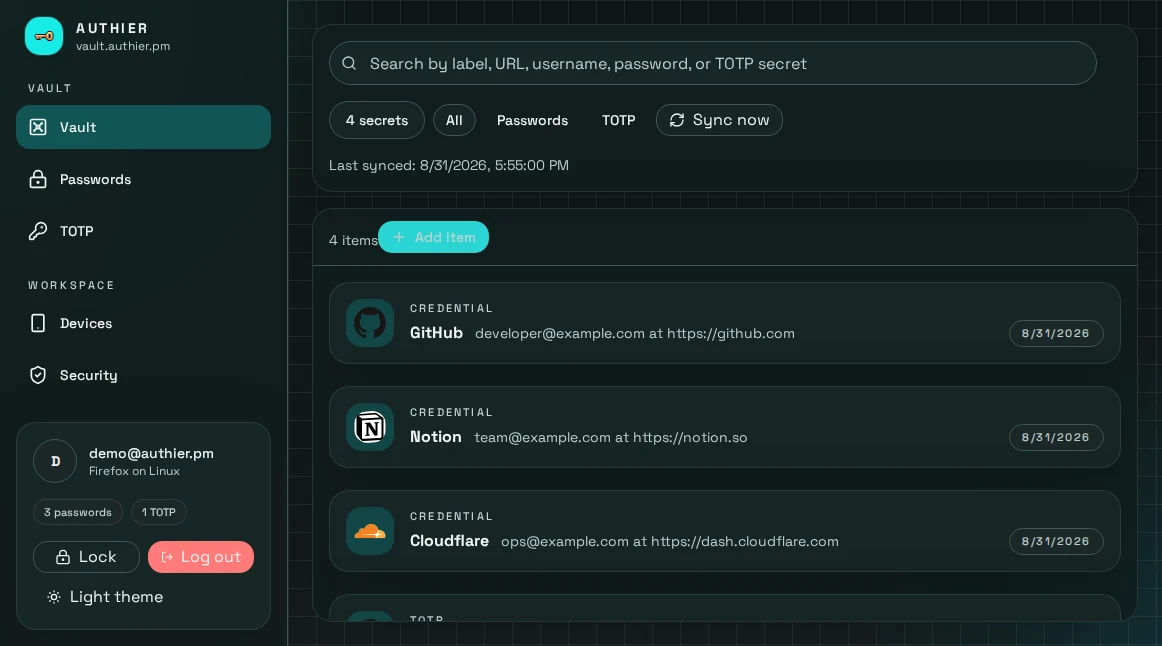Viewport: 1162px width, 646px height.
Task: Open the Cloudflare credential entry
Action: pyautogui.click(x=724, y=530)
